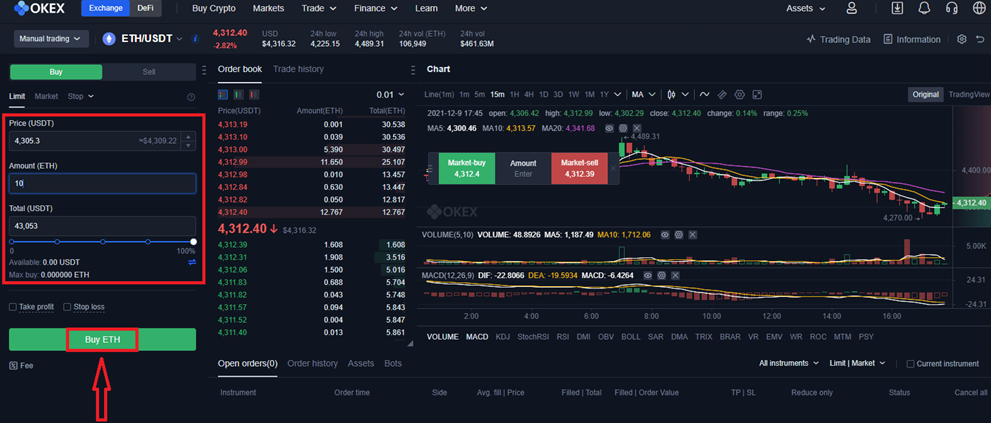The width and height of the screenshot is (991, 423).
Task: Open the language globe icon
Action: [x=977, y=8]
